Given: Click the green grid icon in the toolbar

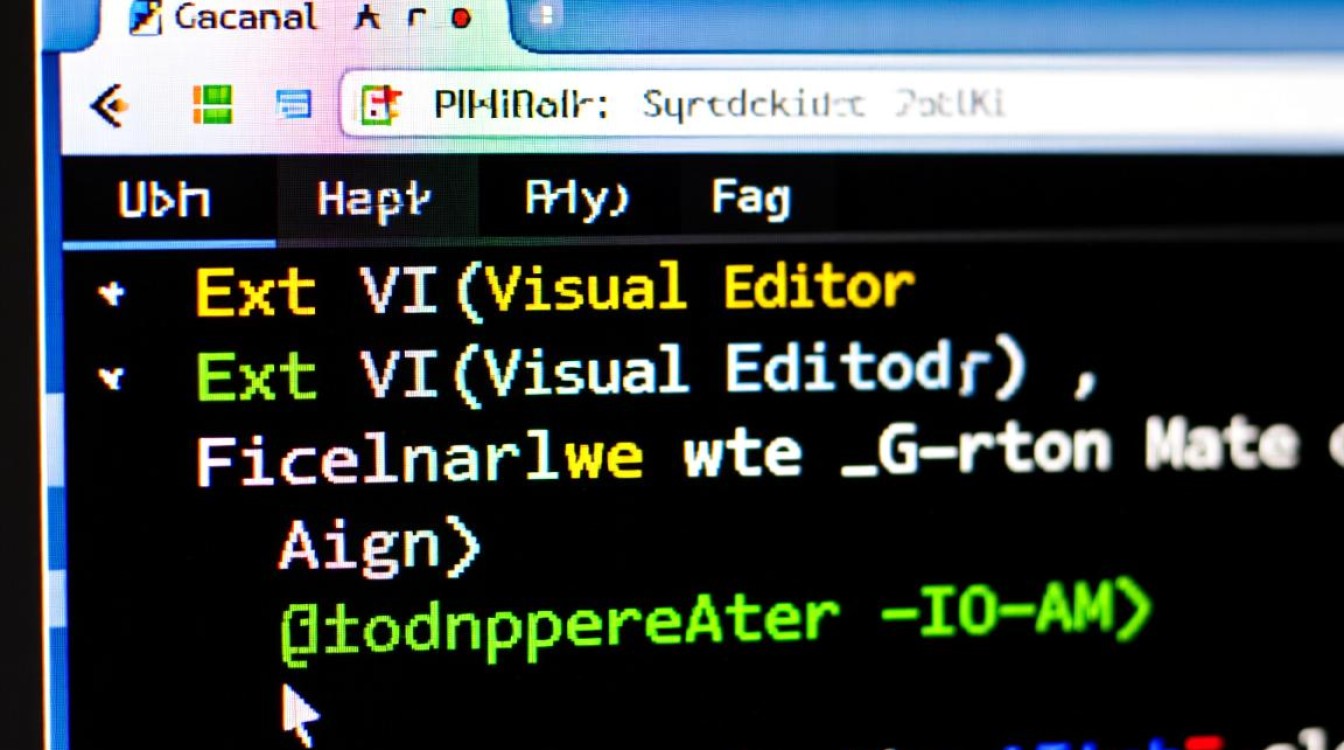Looking at the screenshot, I should click(212, 105).
